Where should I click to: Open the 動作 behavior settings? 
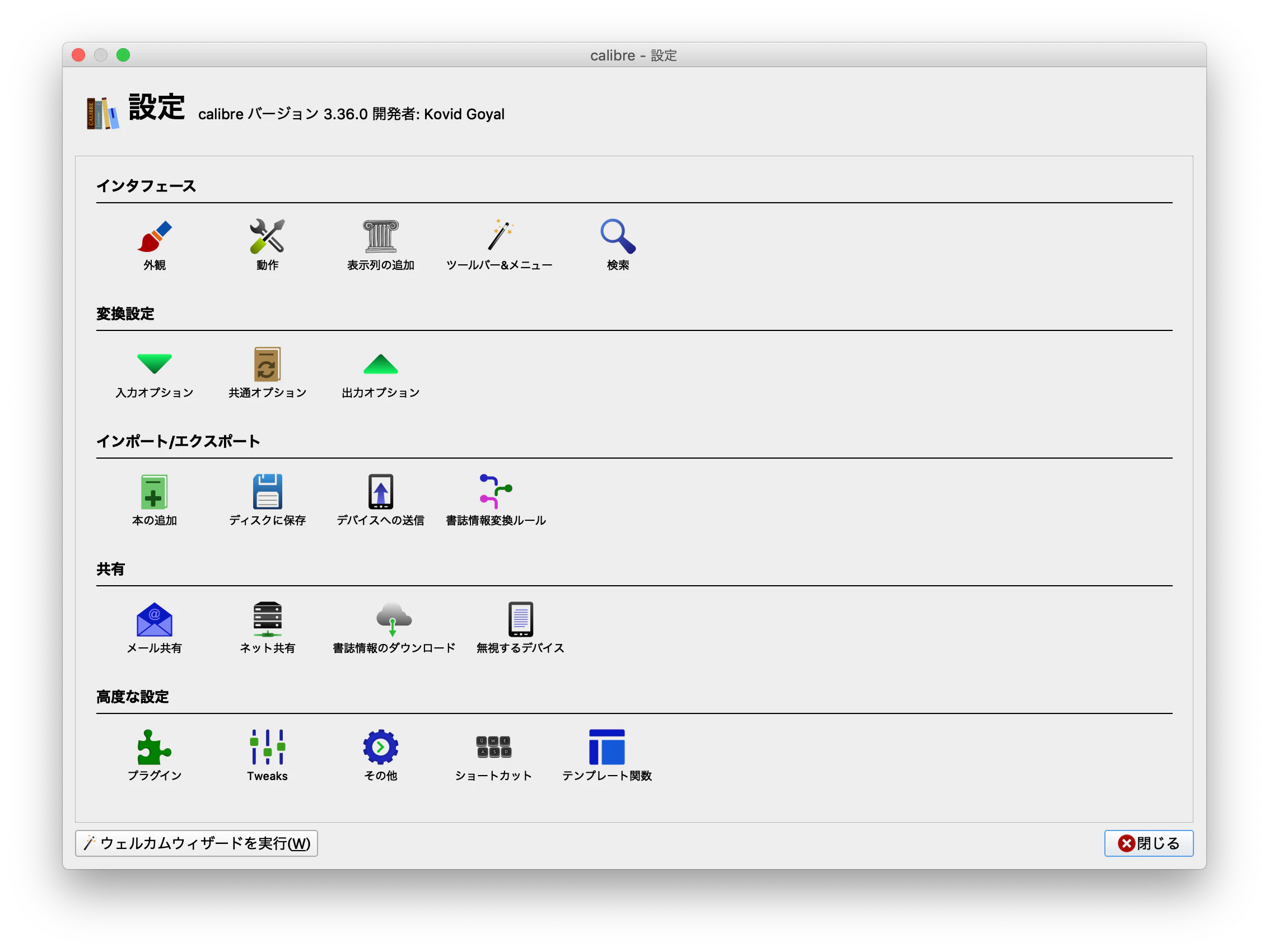[267, 245]
